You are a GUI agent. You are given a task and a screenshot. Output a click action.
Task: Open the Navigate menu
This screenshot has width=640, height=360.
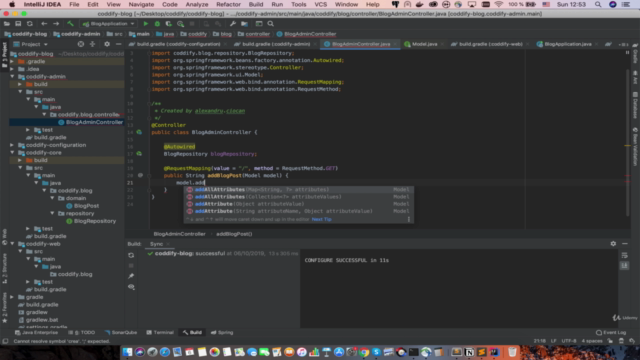141,4
